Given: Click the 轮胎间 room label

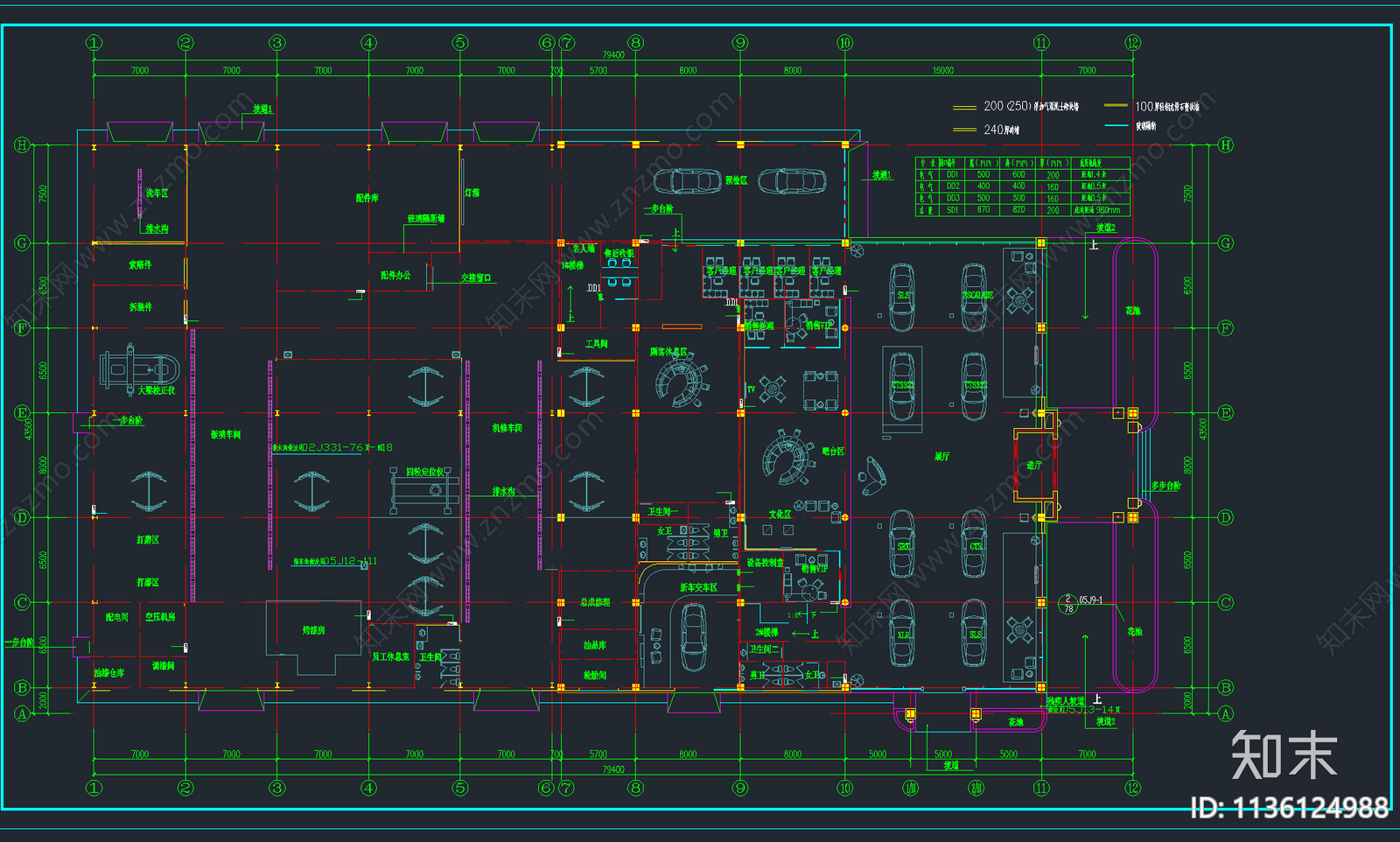Looking at the screenshot, I should (594, 676).
